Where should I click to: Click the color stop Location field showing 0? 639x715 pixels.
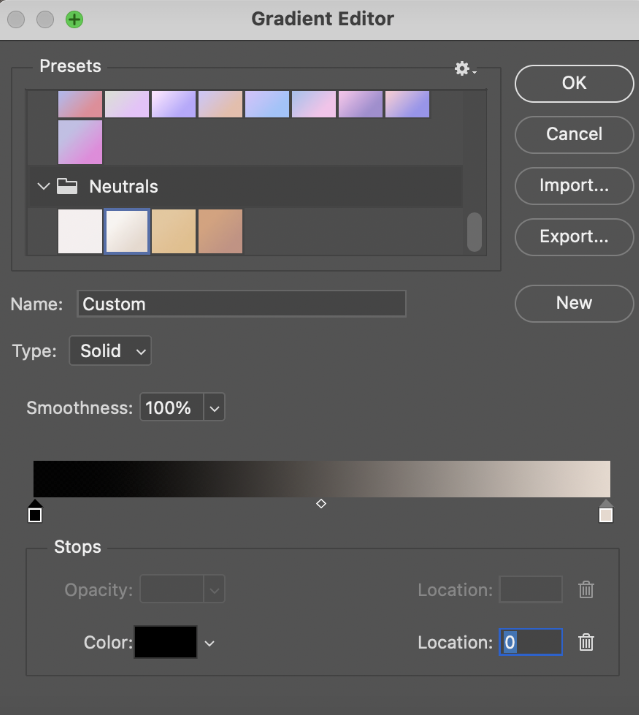(530, 642)
